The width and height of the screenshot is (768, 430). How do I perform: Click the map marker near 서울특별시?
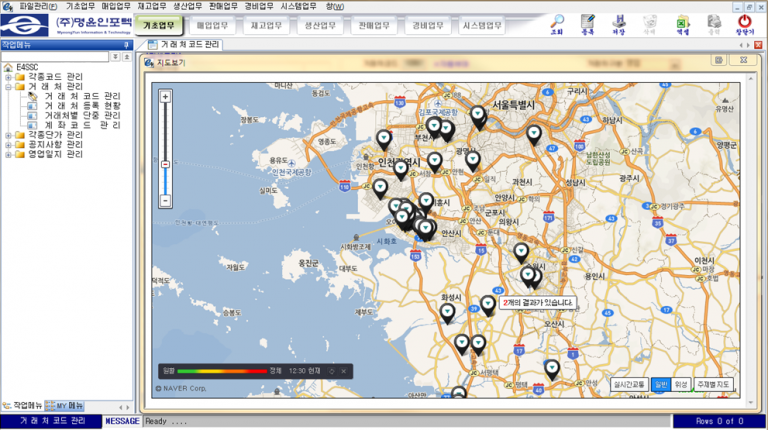[478, 117]
